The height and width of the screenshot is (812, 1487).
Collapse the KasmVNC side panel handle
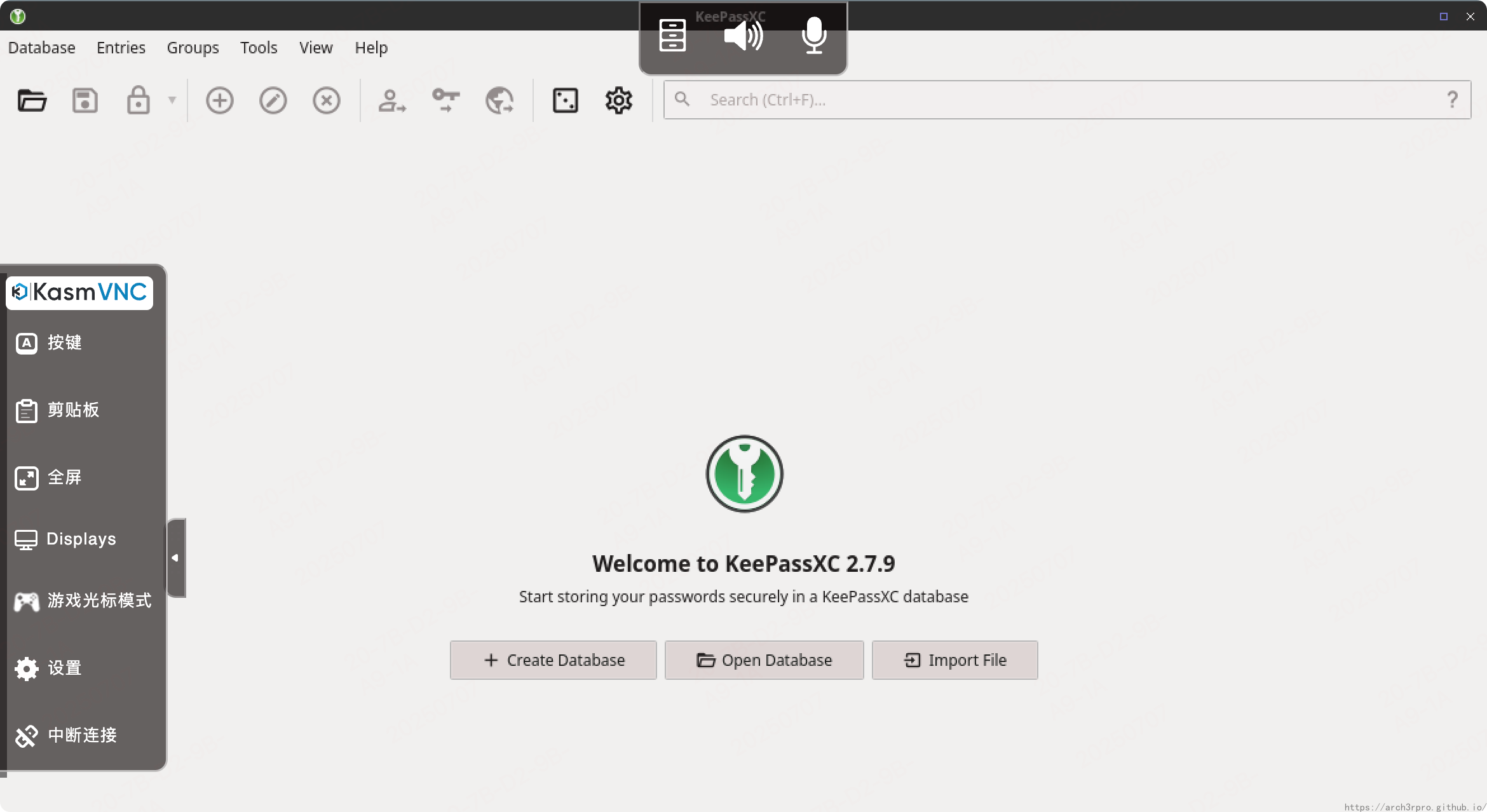[x=176, y=558]
